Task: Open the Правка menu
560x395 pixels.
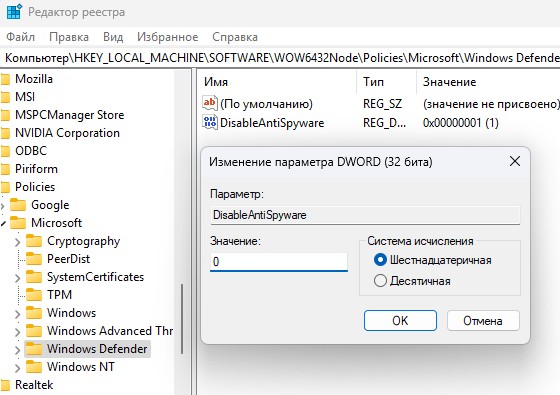Action: point(69,37)
